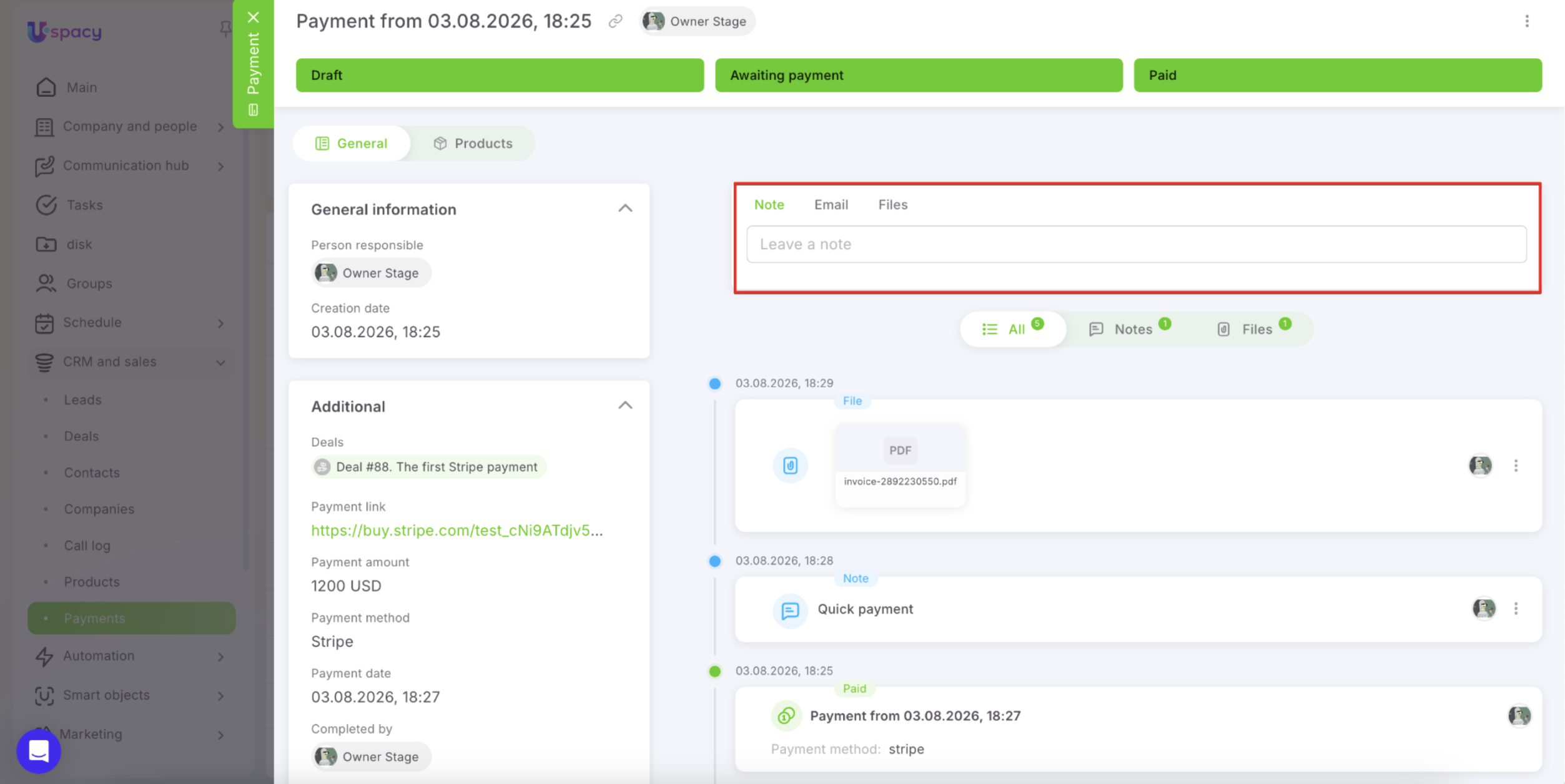Pin the sidebar with the pin icon

(225, 28)
